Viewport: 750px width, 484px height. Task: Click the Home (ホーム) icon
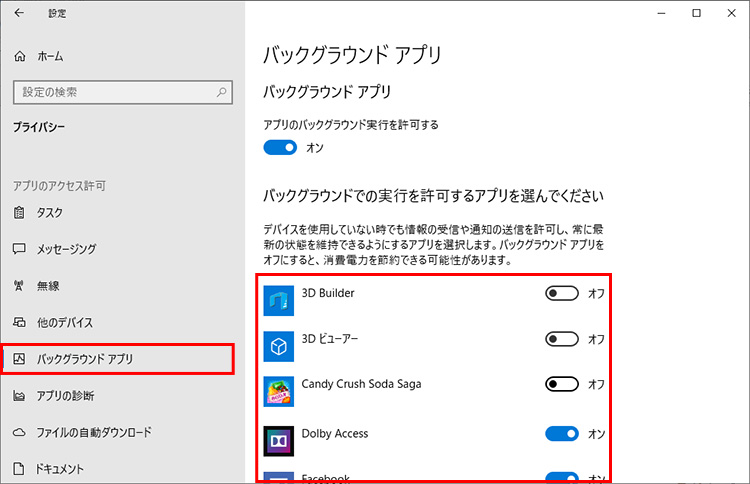20,57
